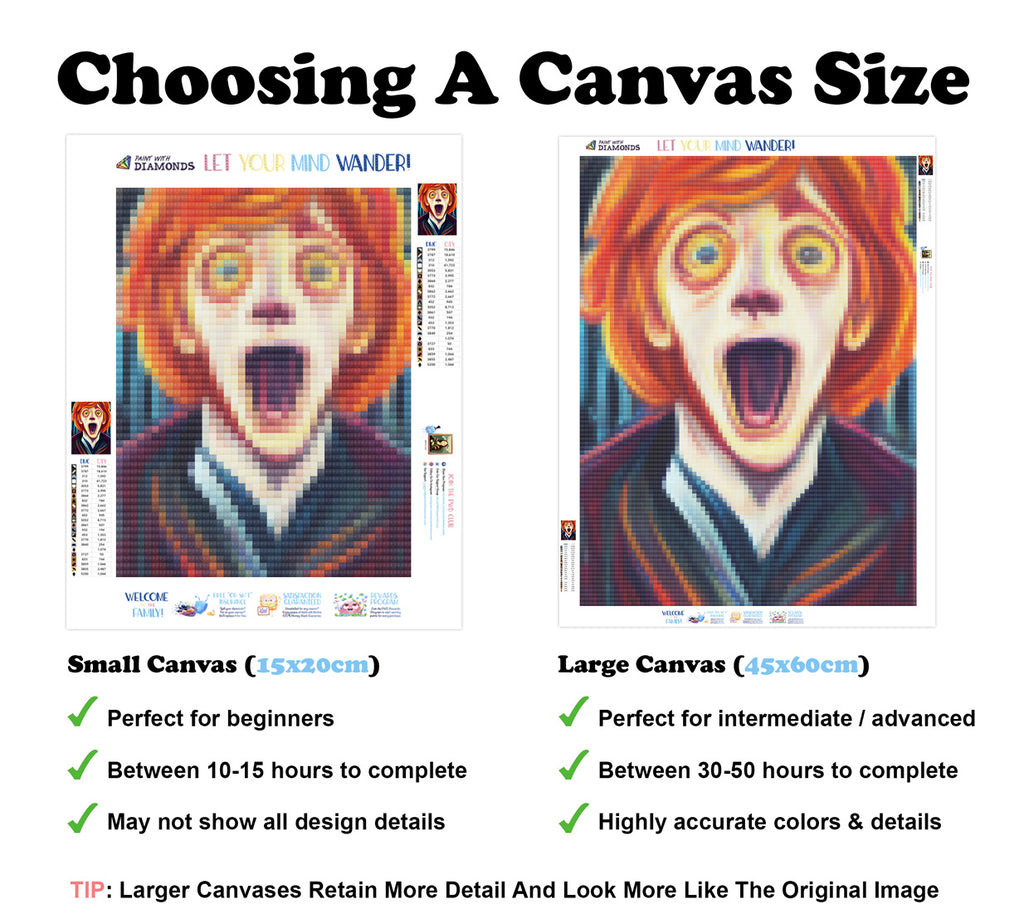Screen dimensions: 1024x924
Task: Select the large canvas detailed portrait
Action: coord(748,381)
